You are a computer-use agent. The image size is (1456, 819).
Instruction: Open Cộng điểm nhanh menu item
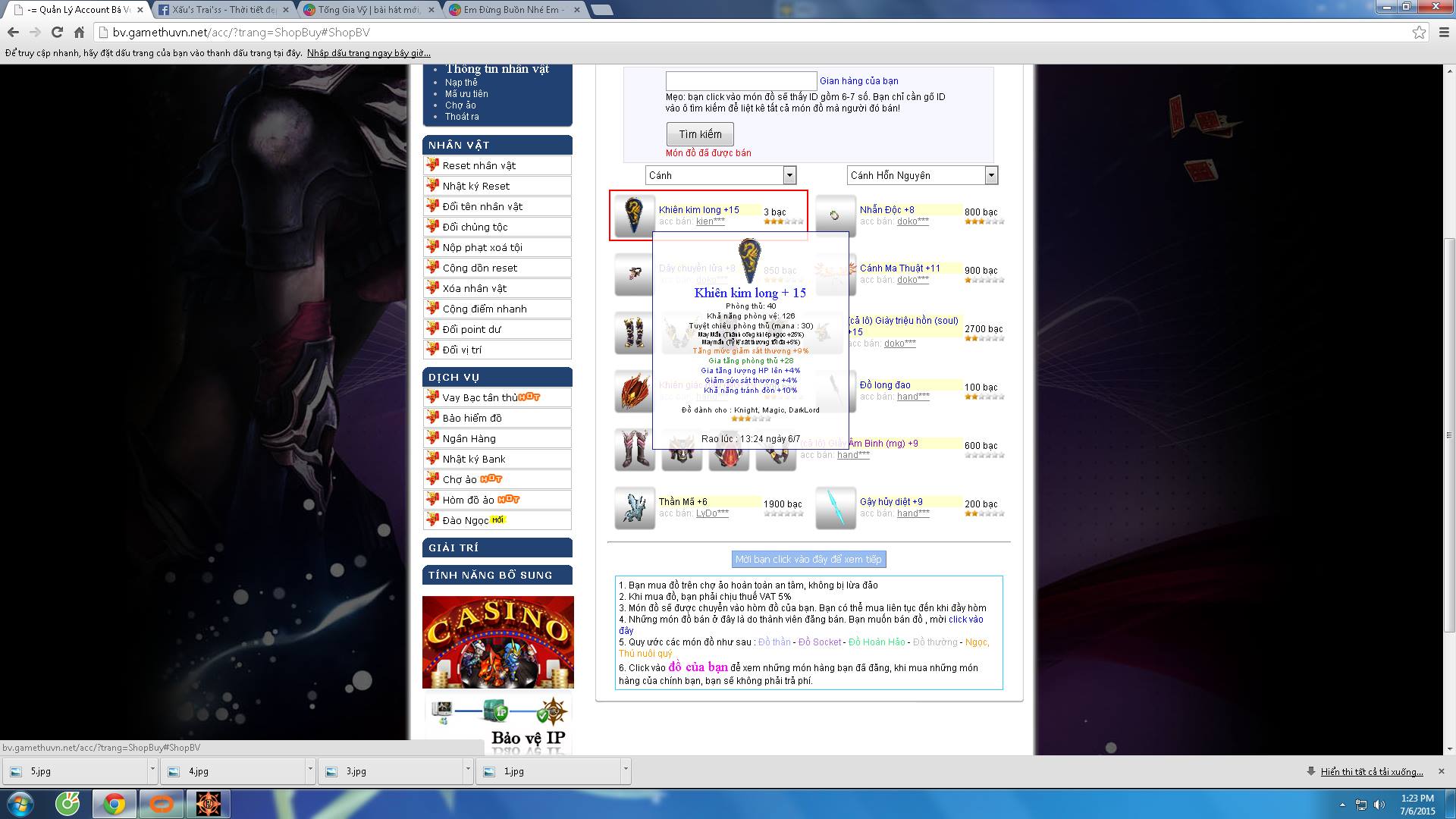pyautogui.click(x=497, y=309)
